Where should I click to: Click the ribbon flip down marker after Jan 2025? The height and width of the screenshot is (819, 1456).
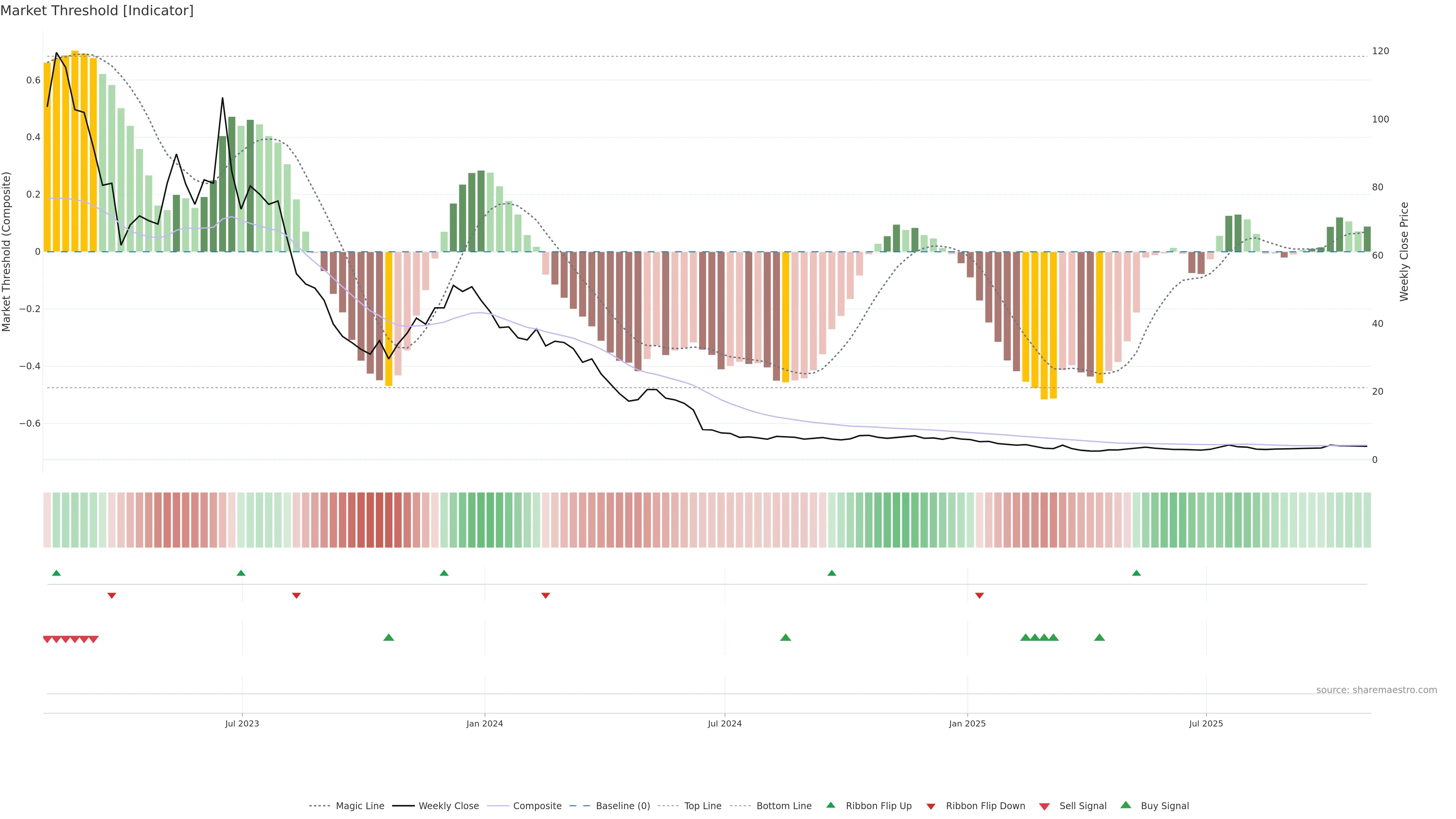pos(979,595)
